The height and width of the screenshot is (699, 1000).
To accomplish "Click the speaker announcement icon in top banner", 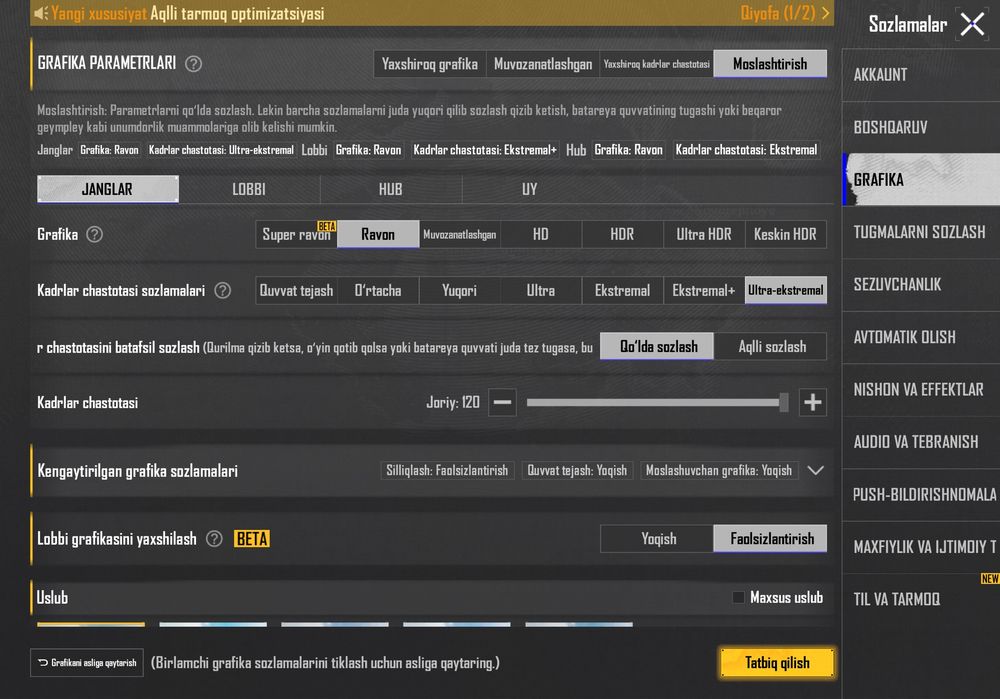I will (x=41, y=13).
